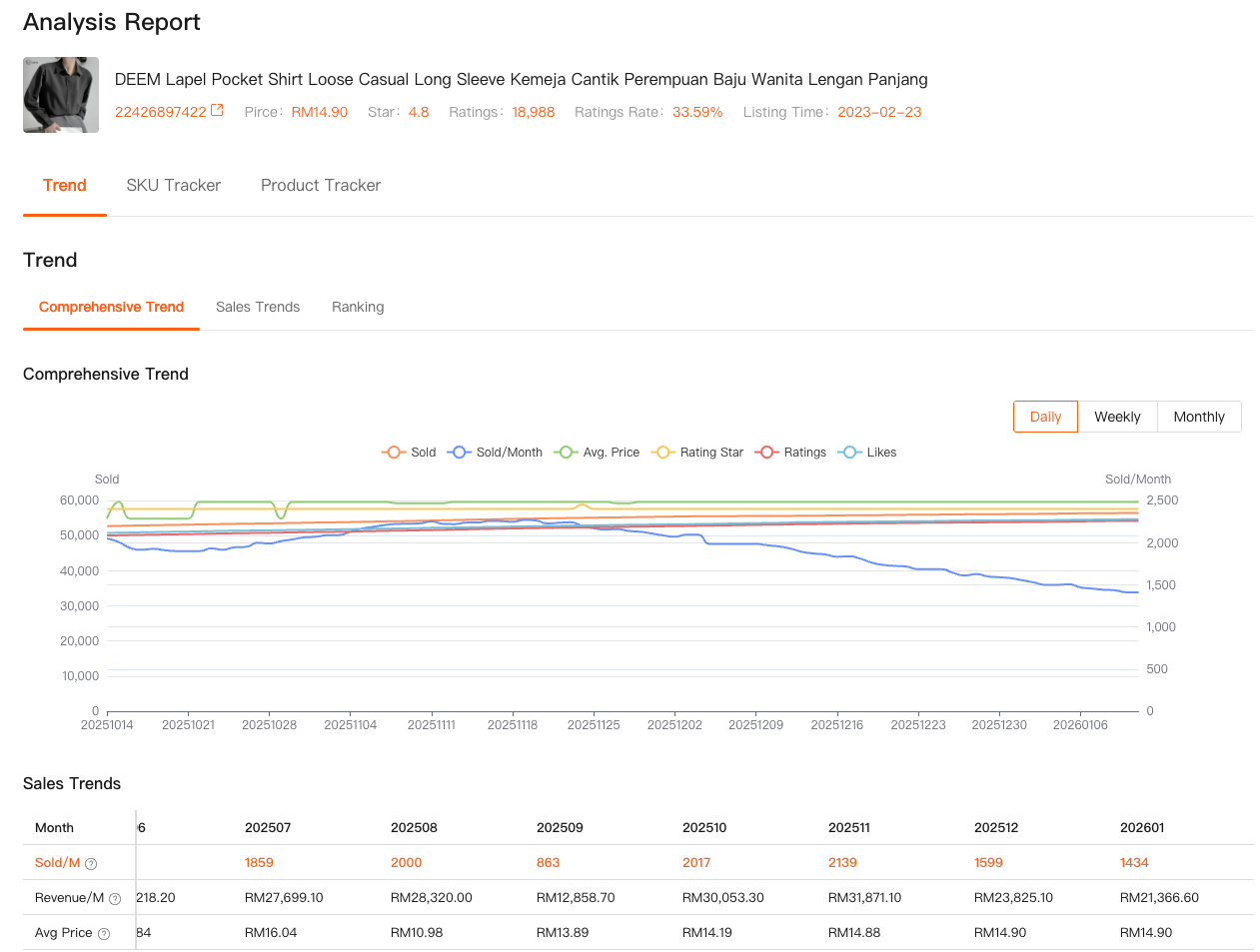Screen dimensions: 1260x952
Task: Open the SKU Tracker tab
Action: point(174,185)
